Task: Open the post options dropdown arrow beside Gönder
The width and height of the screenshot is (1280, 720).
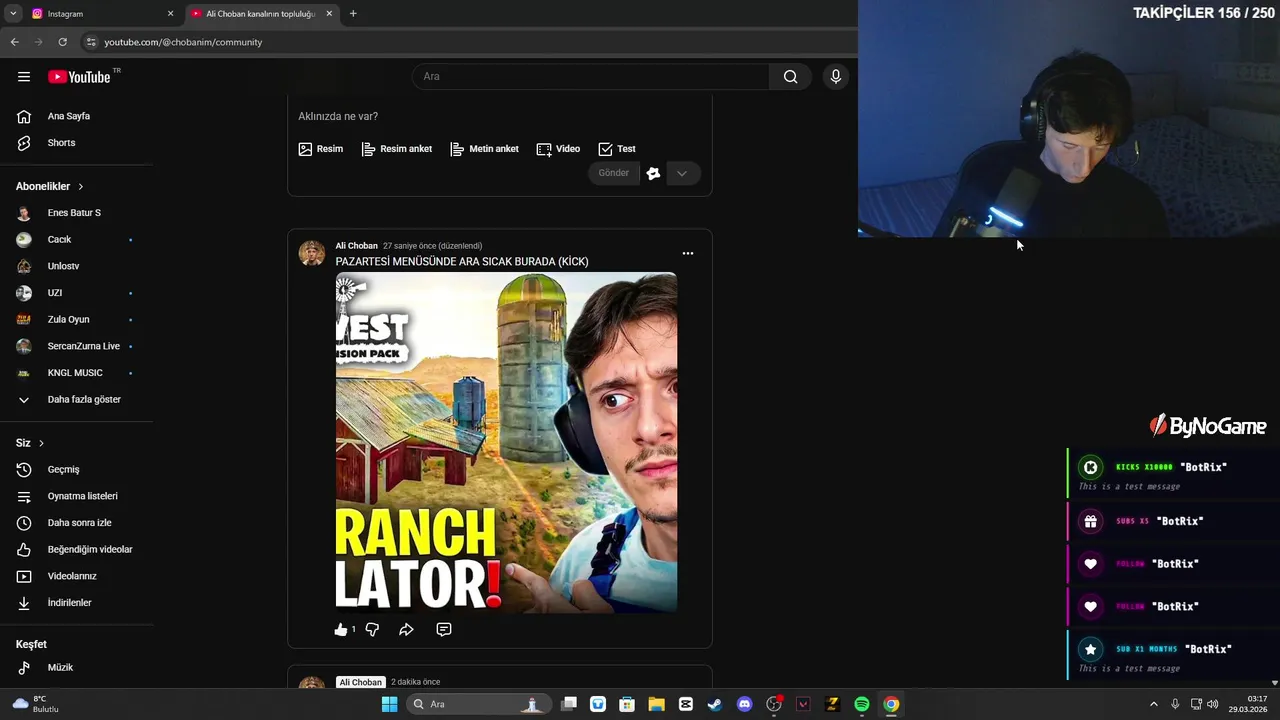Action: point(682,173)
